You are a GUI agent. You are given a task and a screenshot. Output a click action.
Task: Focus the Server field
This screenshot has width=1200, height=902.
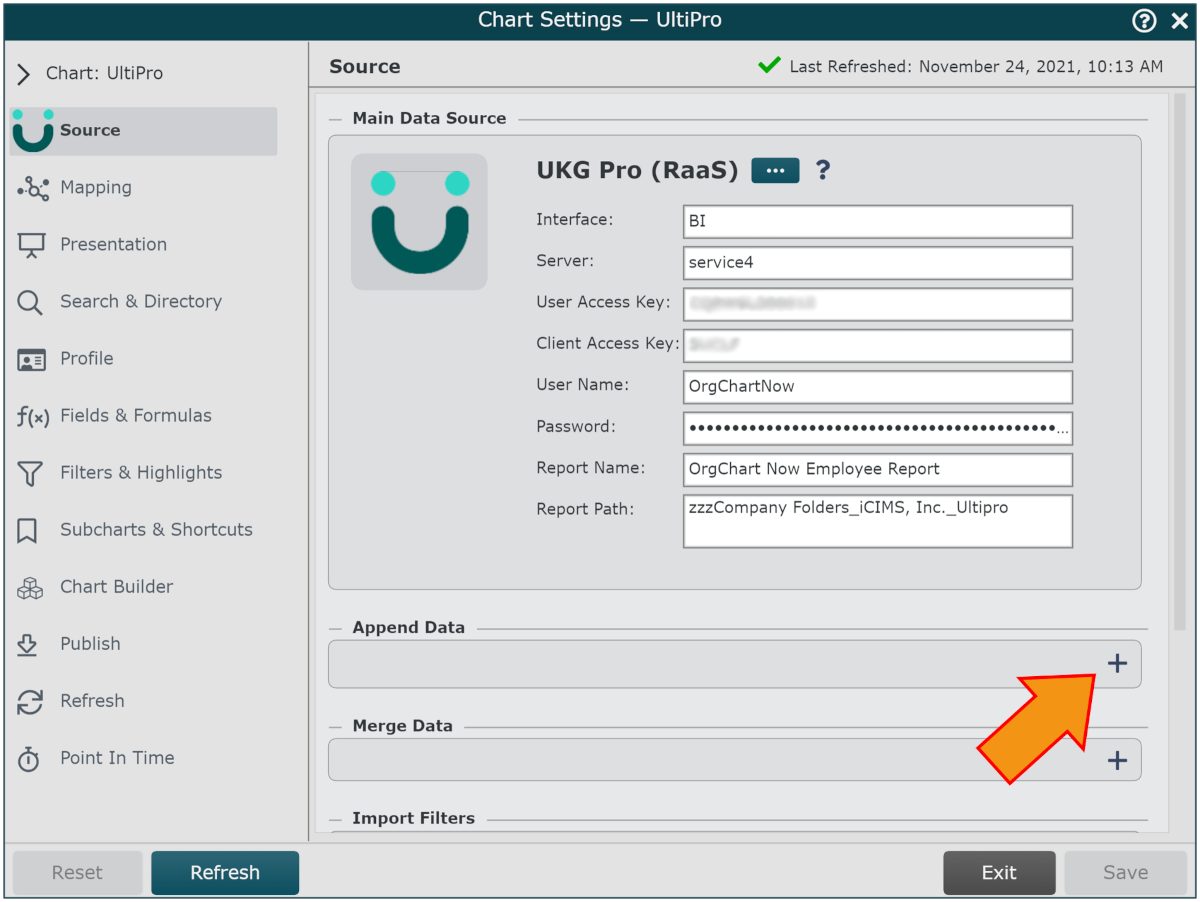(x=878, y=263)
